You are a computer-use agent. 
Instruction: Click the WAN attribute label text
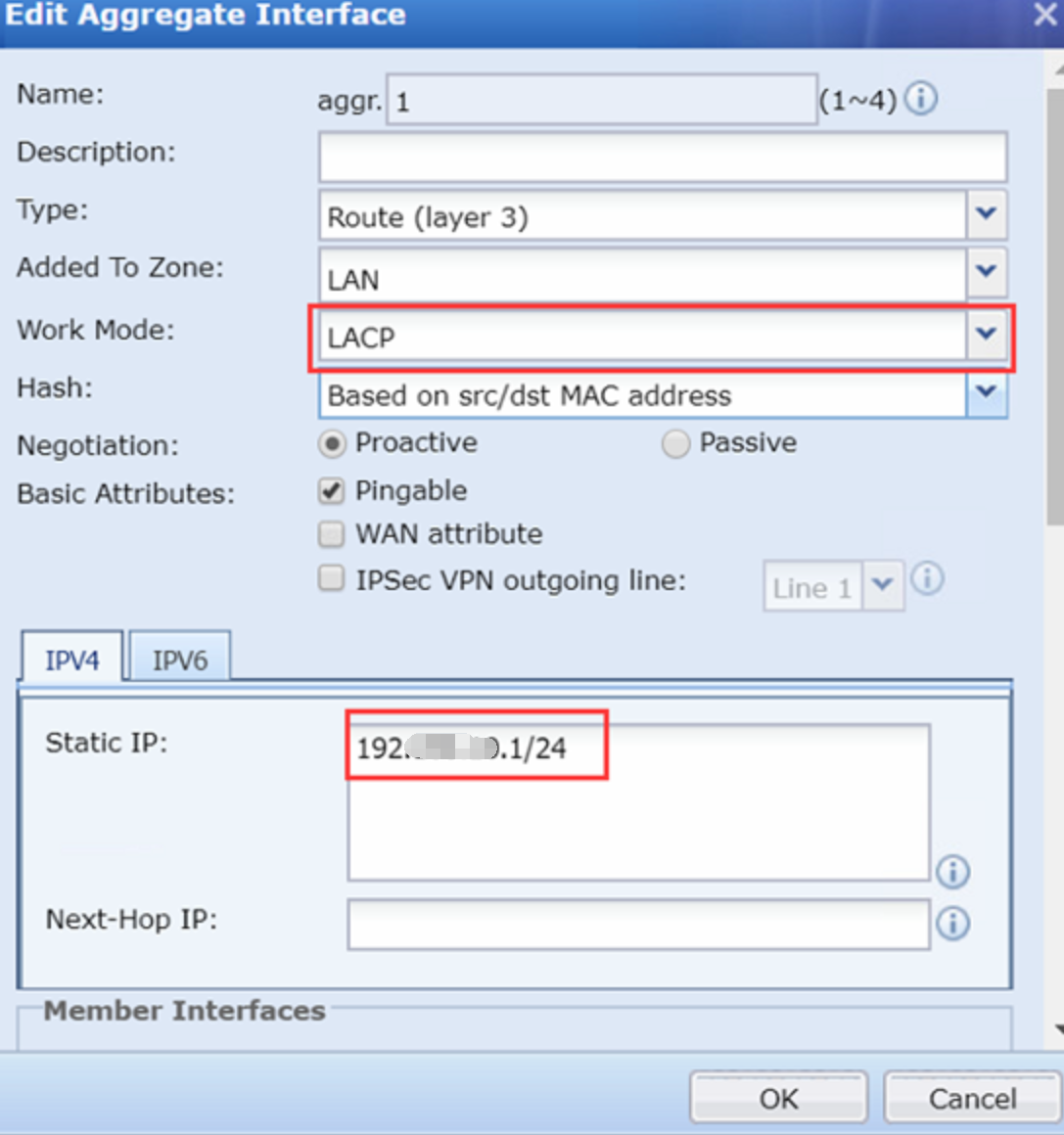(449, 534)
